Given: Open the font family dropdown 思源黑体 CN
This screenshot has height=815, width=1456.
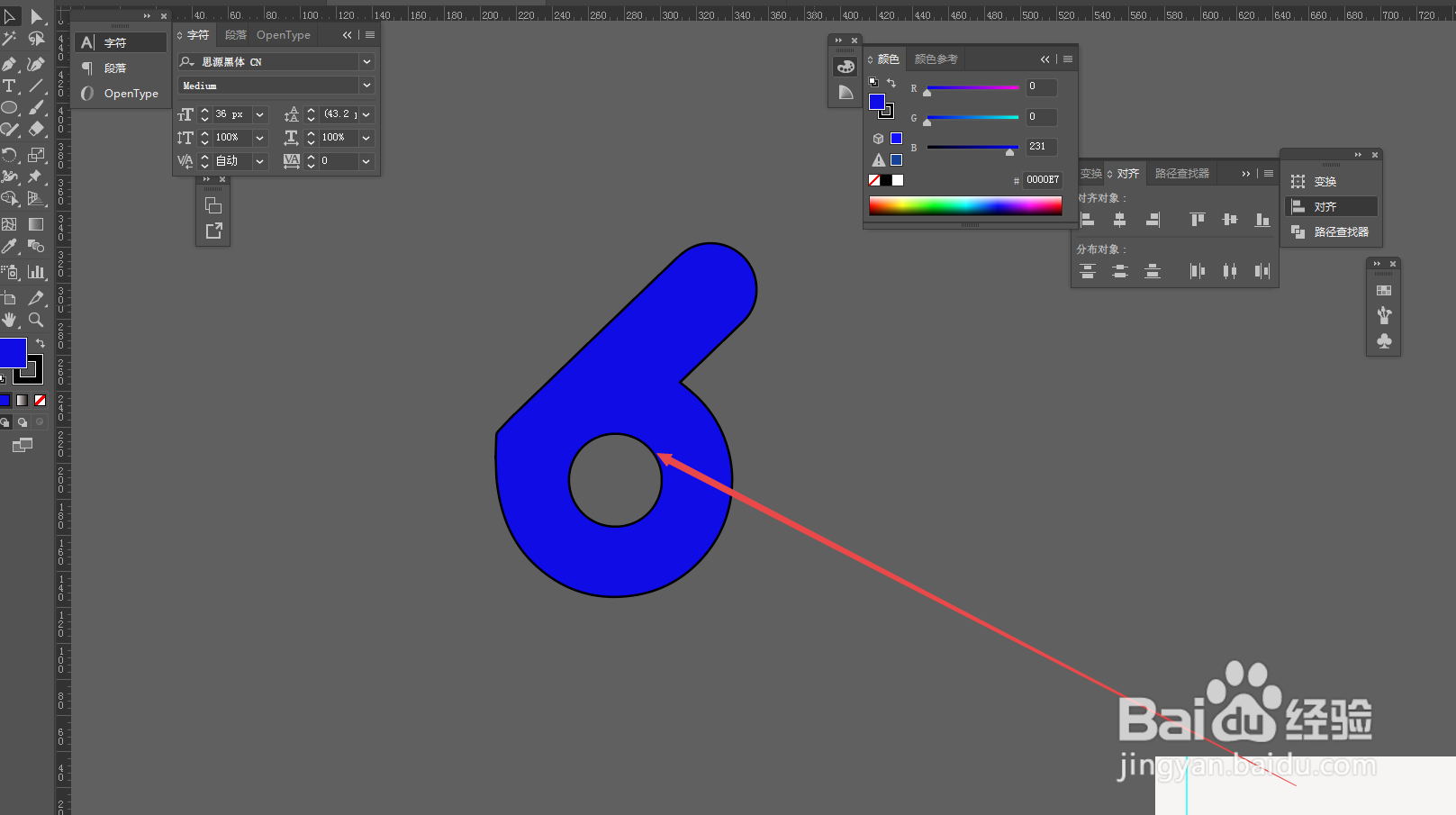Looking at the screenshot, I should tap(366, 62).
